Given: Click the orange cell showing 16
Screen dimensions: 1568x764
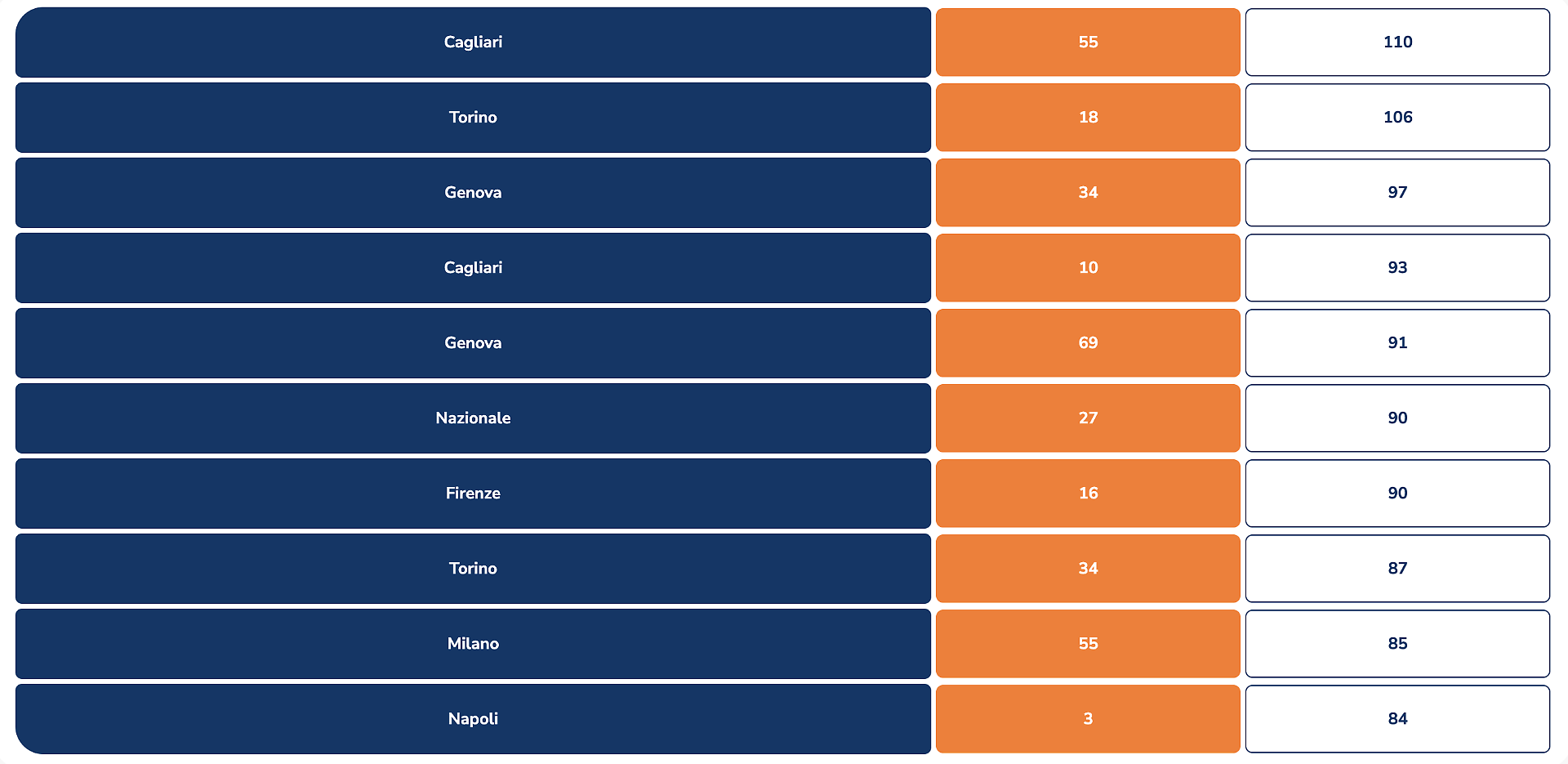Looking at the screenshot, I should click(x=1088, y=494).
